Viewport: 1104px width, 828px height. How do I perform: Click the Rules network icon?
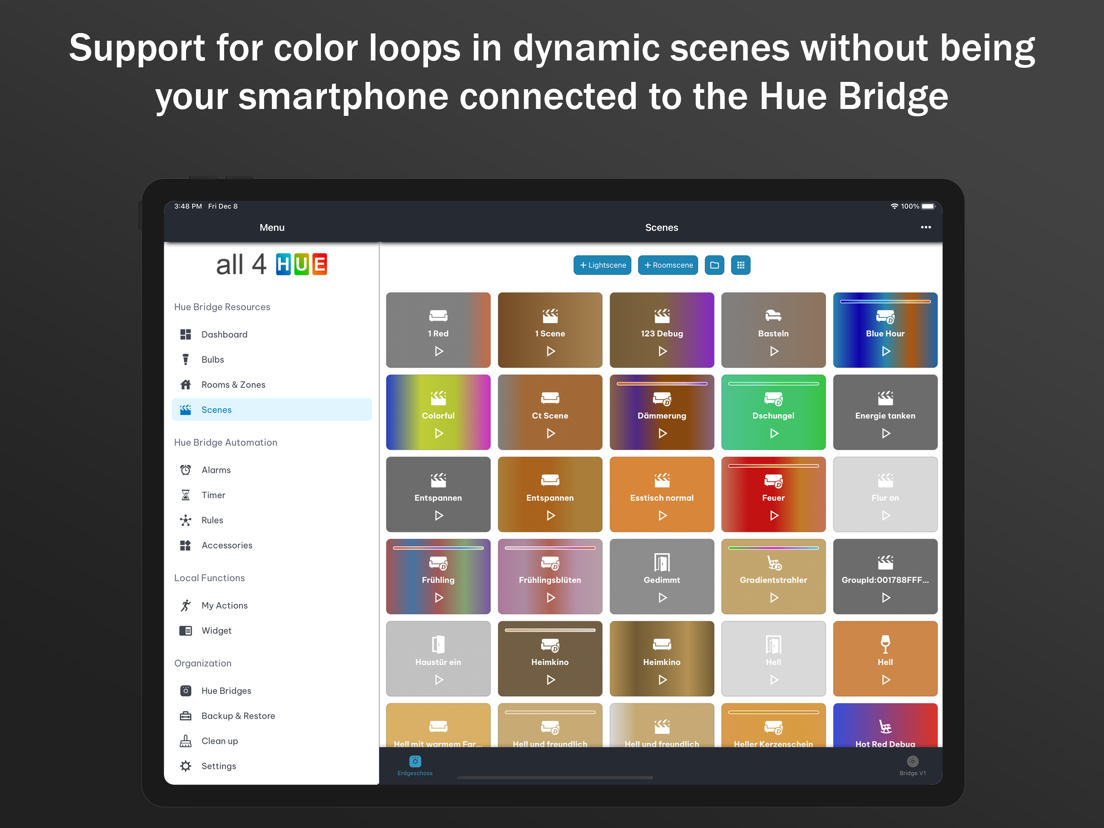click(x=185, y=520)
